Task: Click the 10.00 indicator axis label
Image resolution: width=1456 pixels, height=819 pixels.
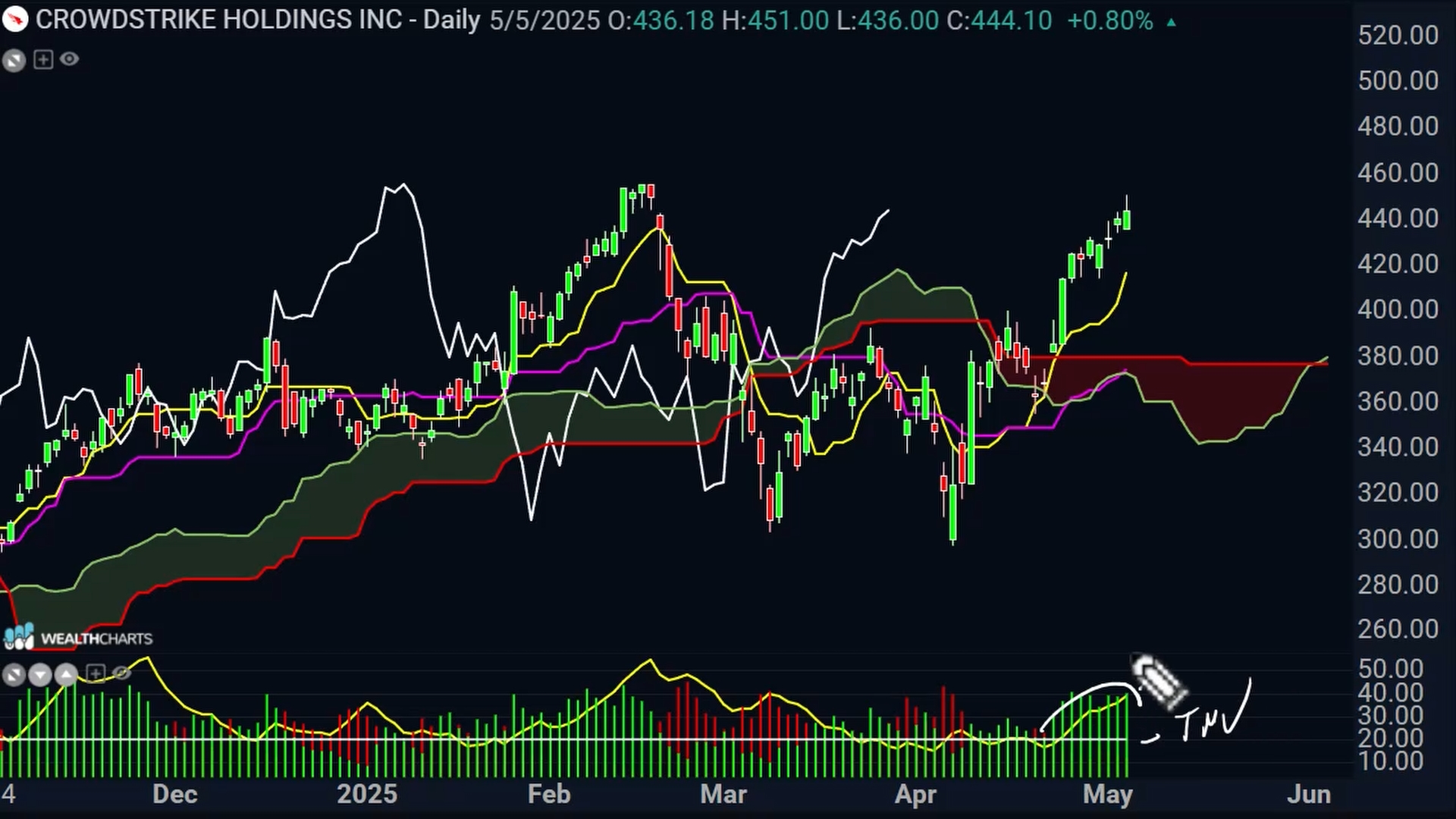Action: click(1391, 761)
